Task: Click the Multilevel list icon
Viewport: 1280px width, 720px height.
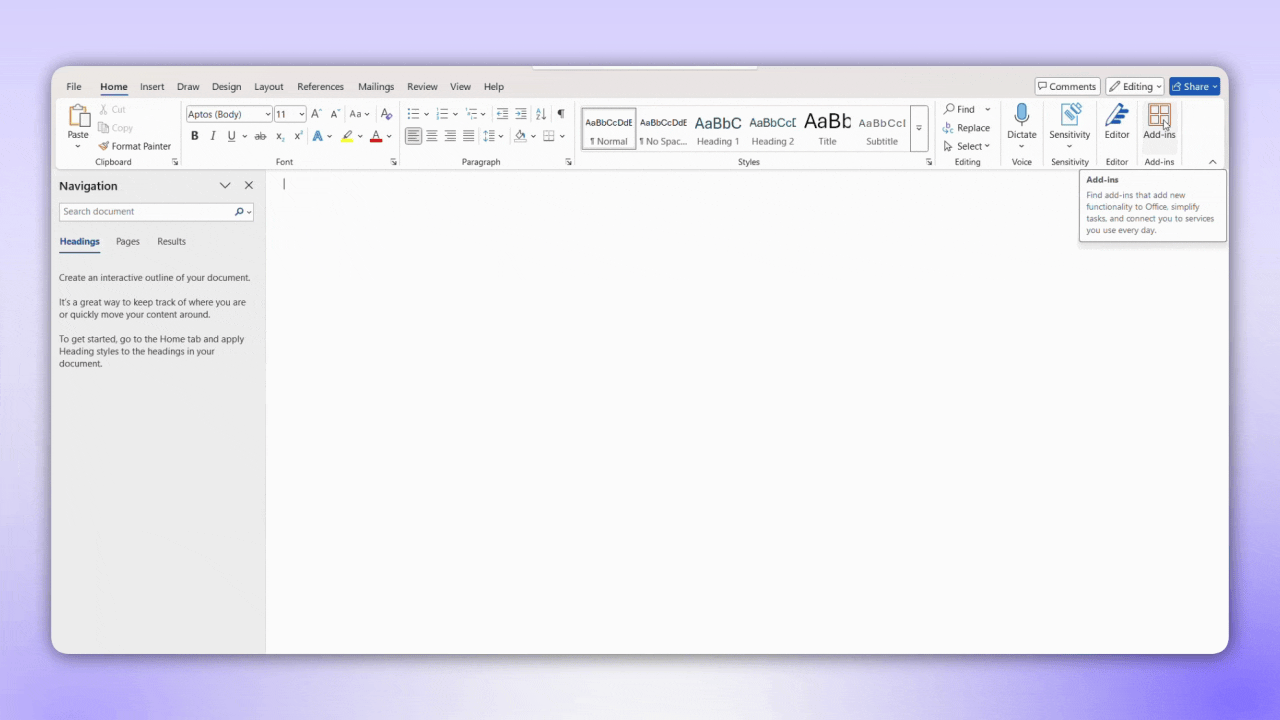Action: [x=471, y=114]
